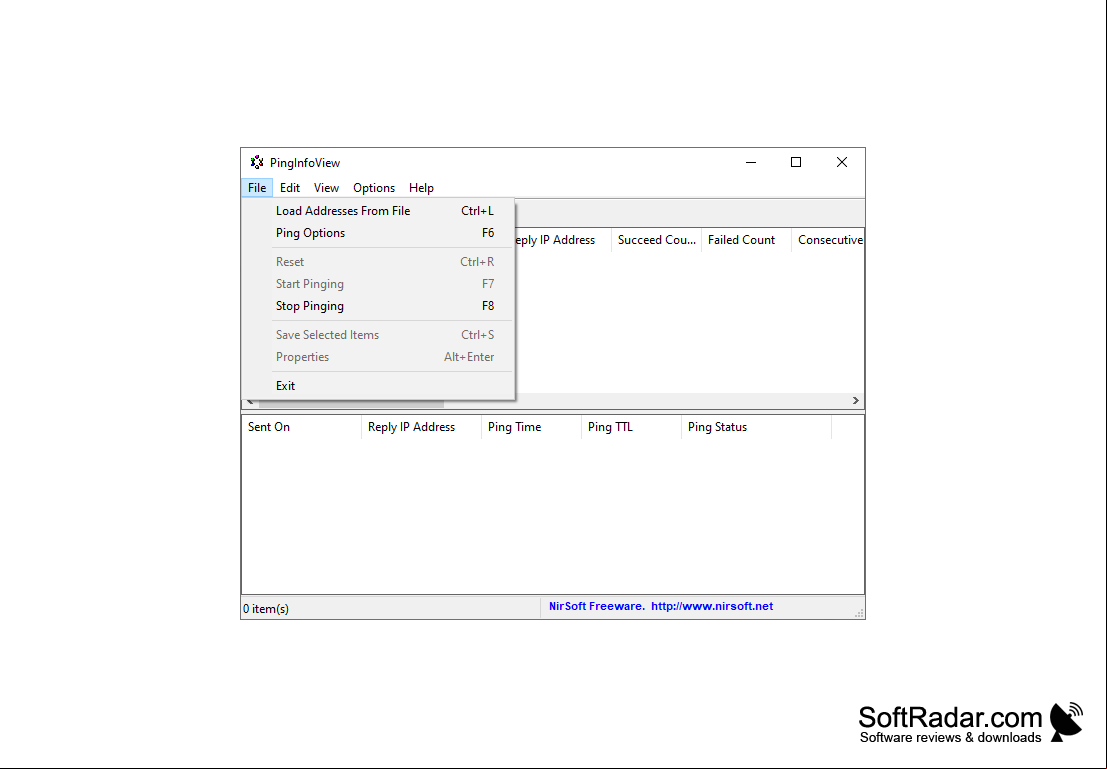Open the View menu
The image size is (1107, 769).
pyautogui.click(x=326, y=188)
